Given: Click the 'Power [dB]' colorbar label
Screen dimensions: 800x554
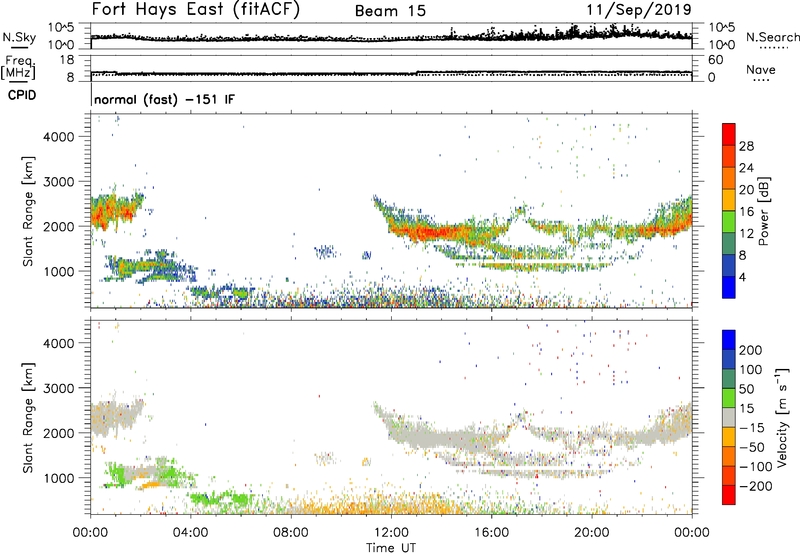Looking at the screenshot, I should click(764, 211).
